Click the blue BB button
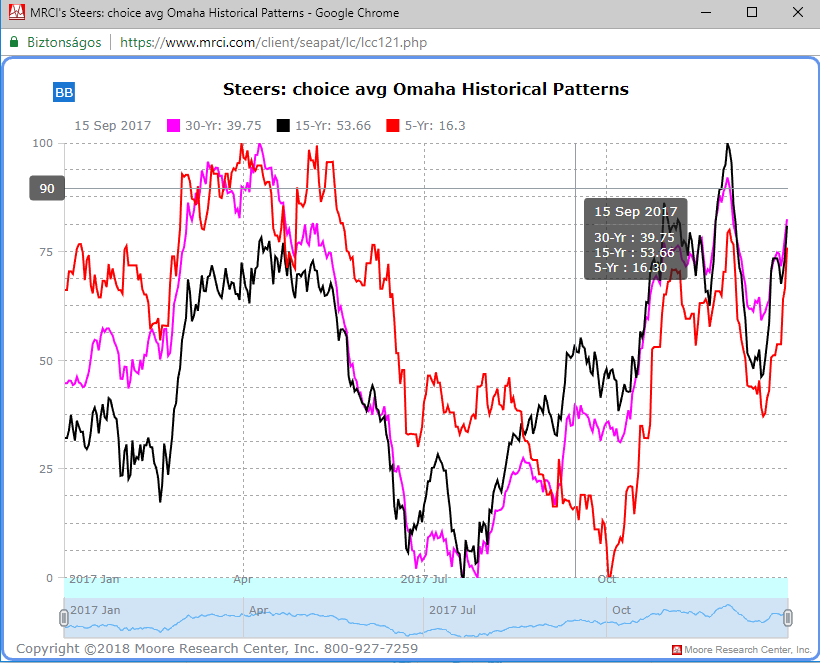Screen dimensions: 820x663 click(64, 92)
